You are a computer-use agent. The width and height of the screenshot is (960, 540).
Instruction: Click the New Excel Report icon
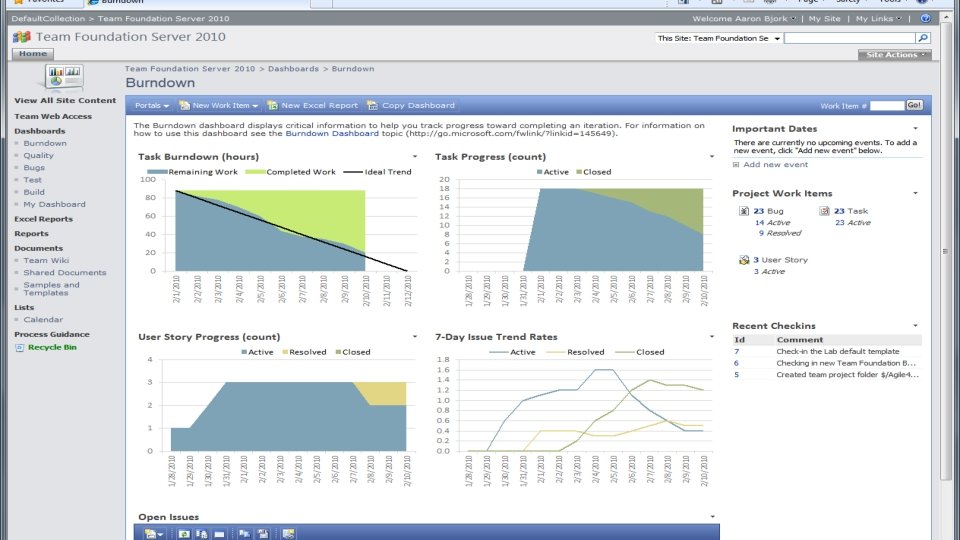[x=272, y=105]
